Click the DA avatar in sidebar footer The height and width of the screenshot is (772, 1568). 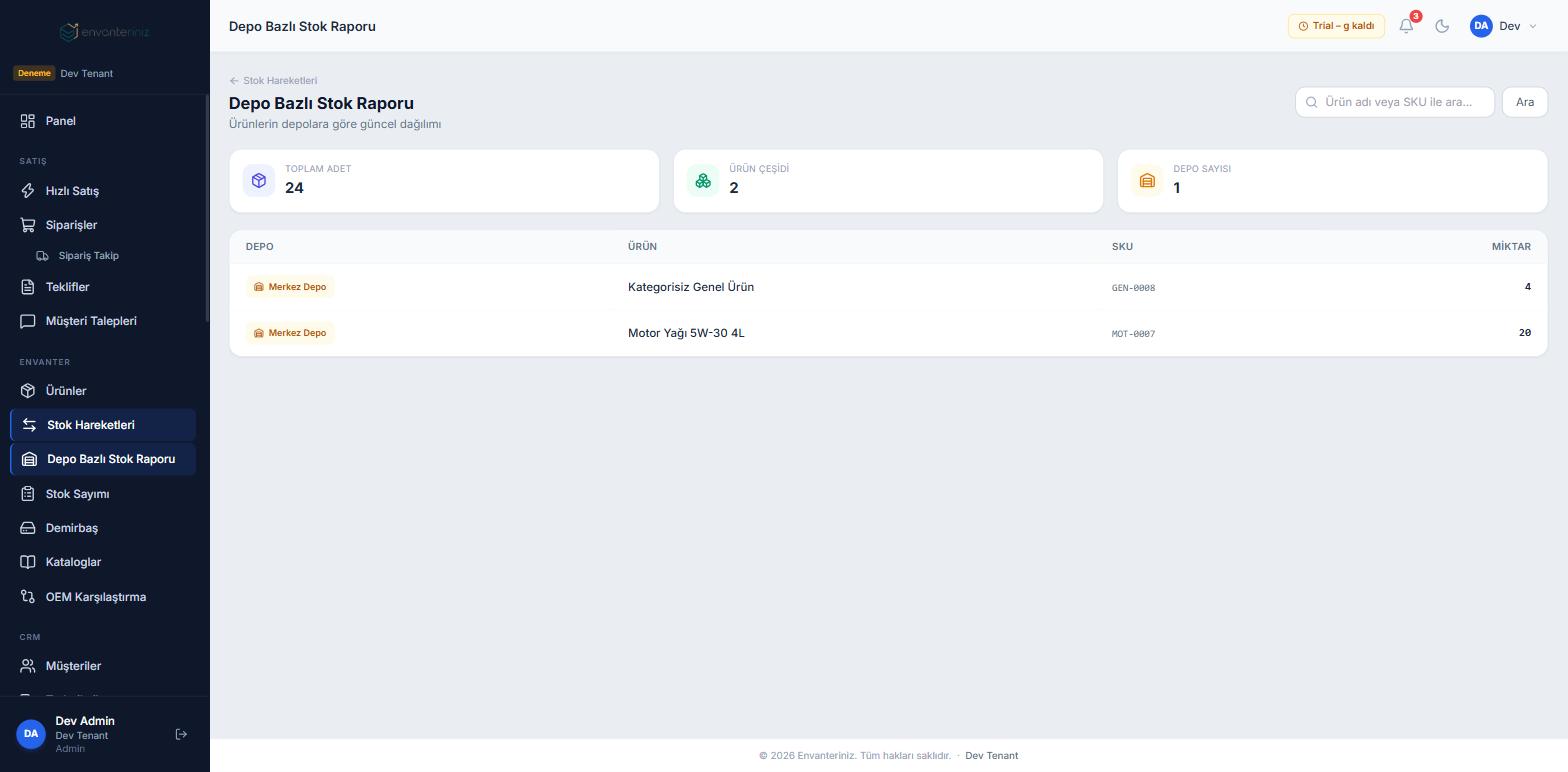31,734
